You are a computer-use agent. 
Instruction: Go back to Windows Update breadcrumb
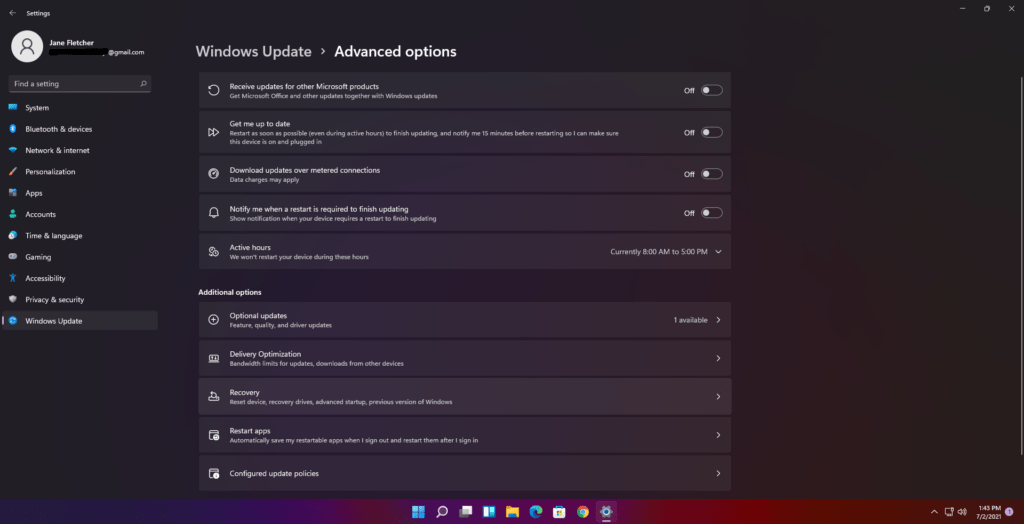click(253, 52)
